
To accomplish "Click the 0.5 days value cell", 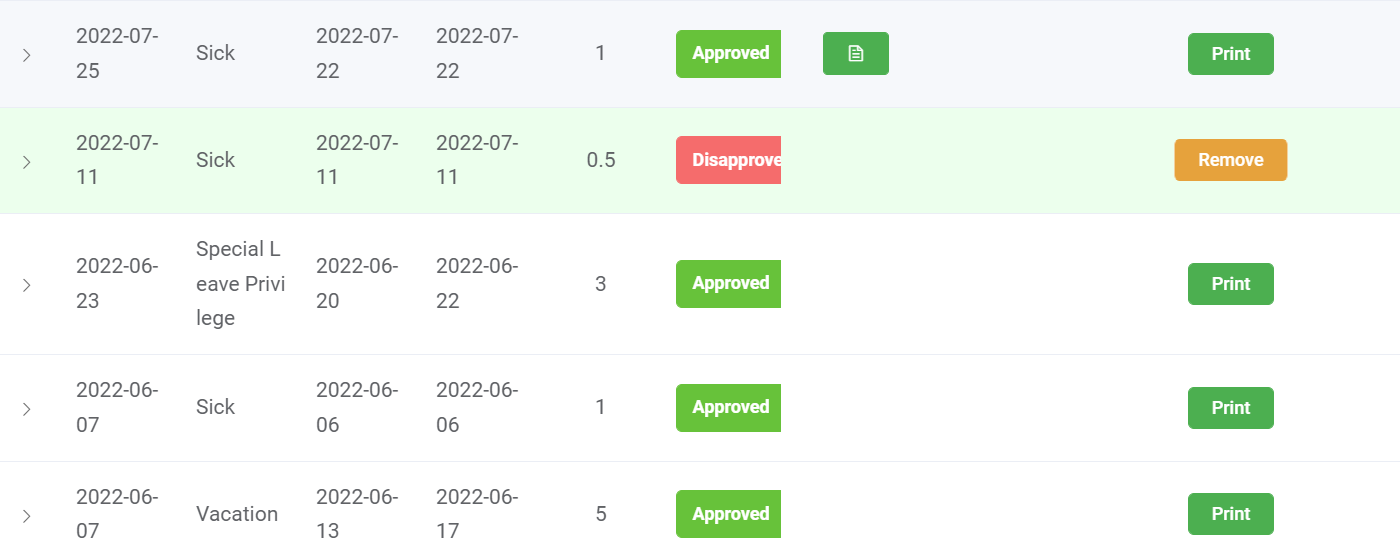I will (600, 160).
